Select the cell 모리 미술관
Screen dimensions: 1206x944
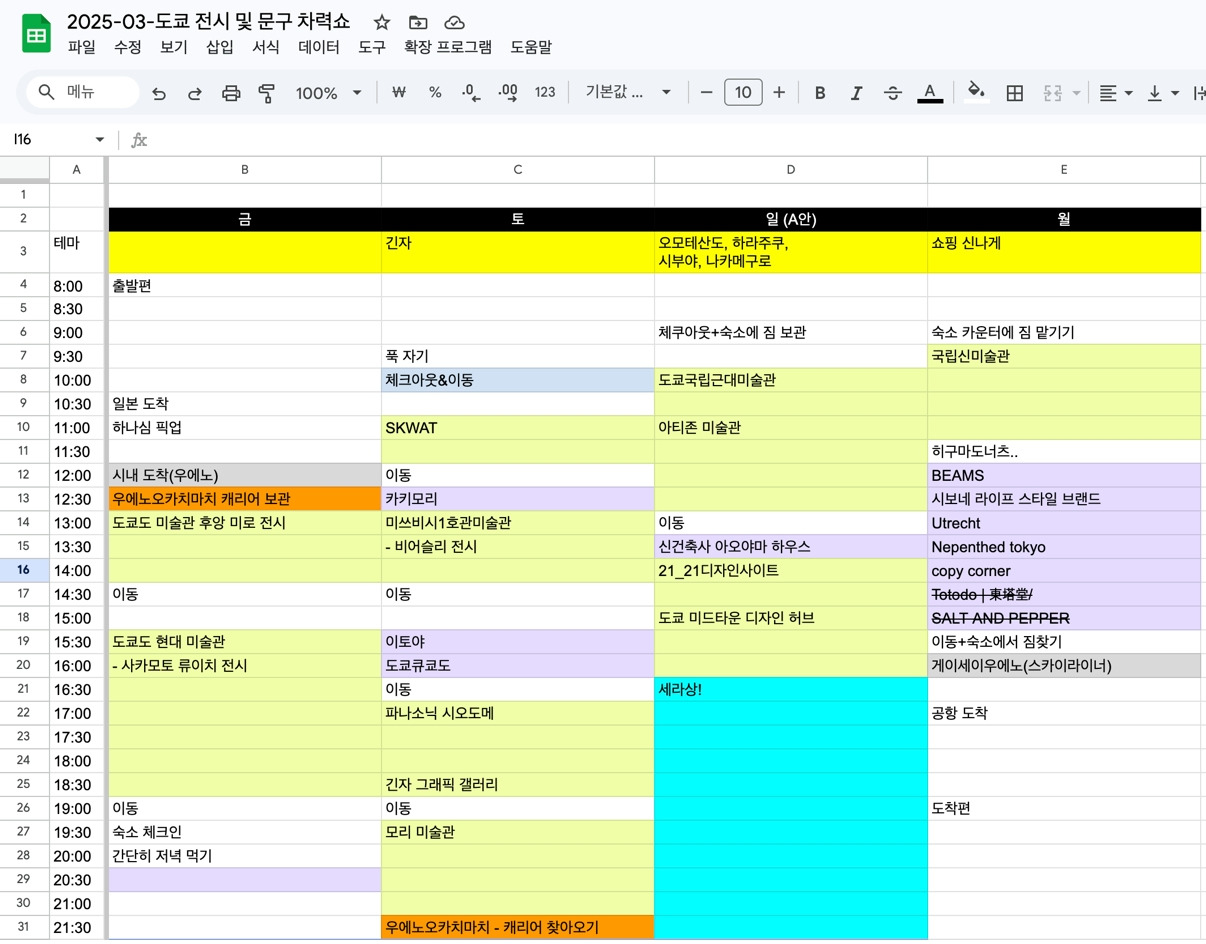[518, 832]
